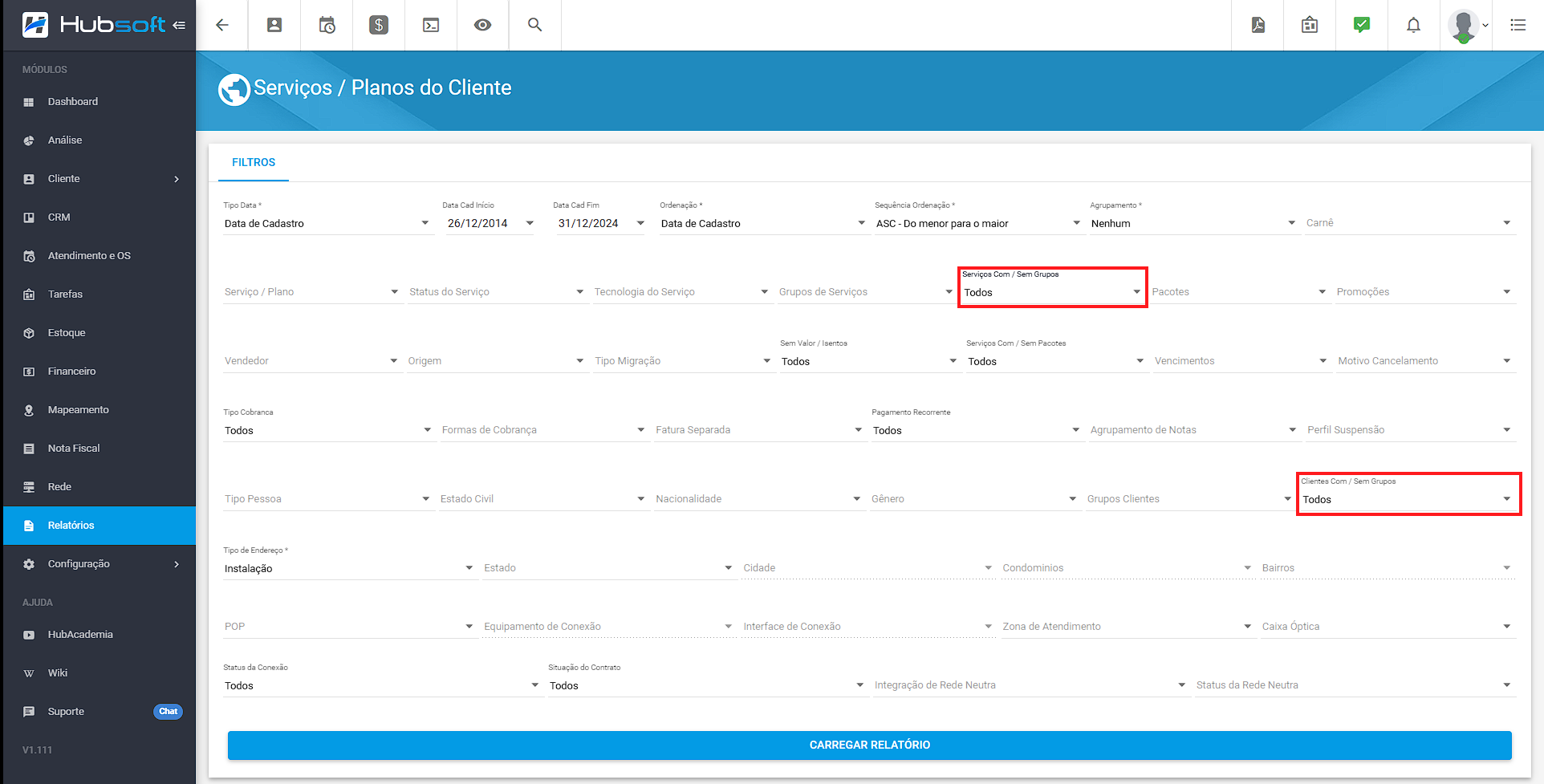Open Sem Valor / Isentos dropdown
1544x784 pixels.
(x=870, y=361)
